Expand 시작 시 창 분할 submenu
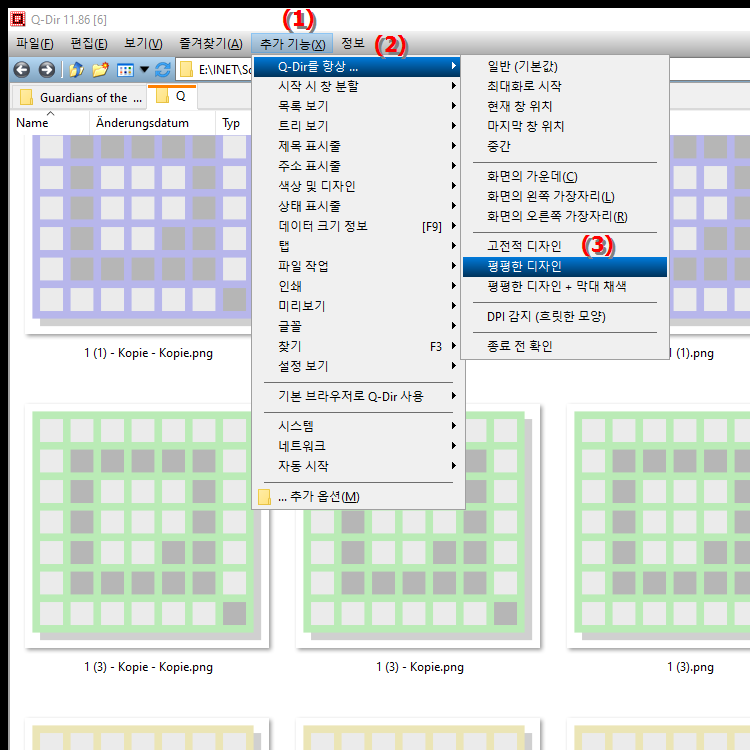The width and height of the screenshot is (750, 750). point(357,87)
